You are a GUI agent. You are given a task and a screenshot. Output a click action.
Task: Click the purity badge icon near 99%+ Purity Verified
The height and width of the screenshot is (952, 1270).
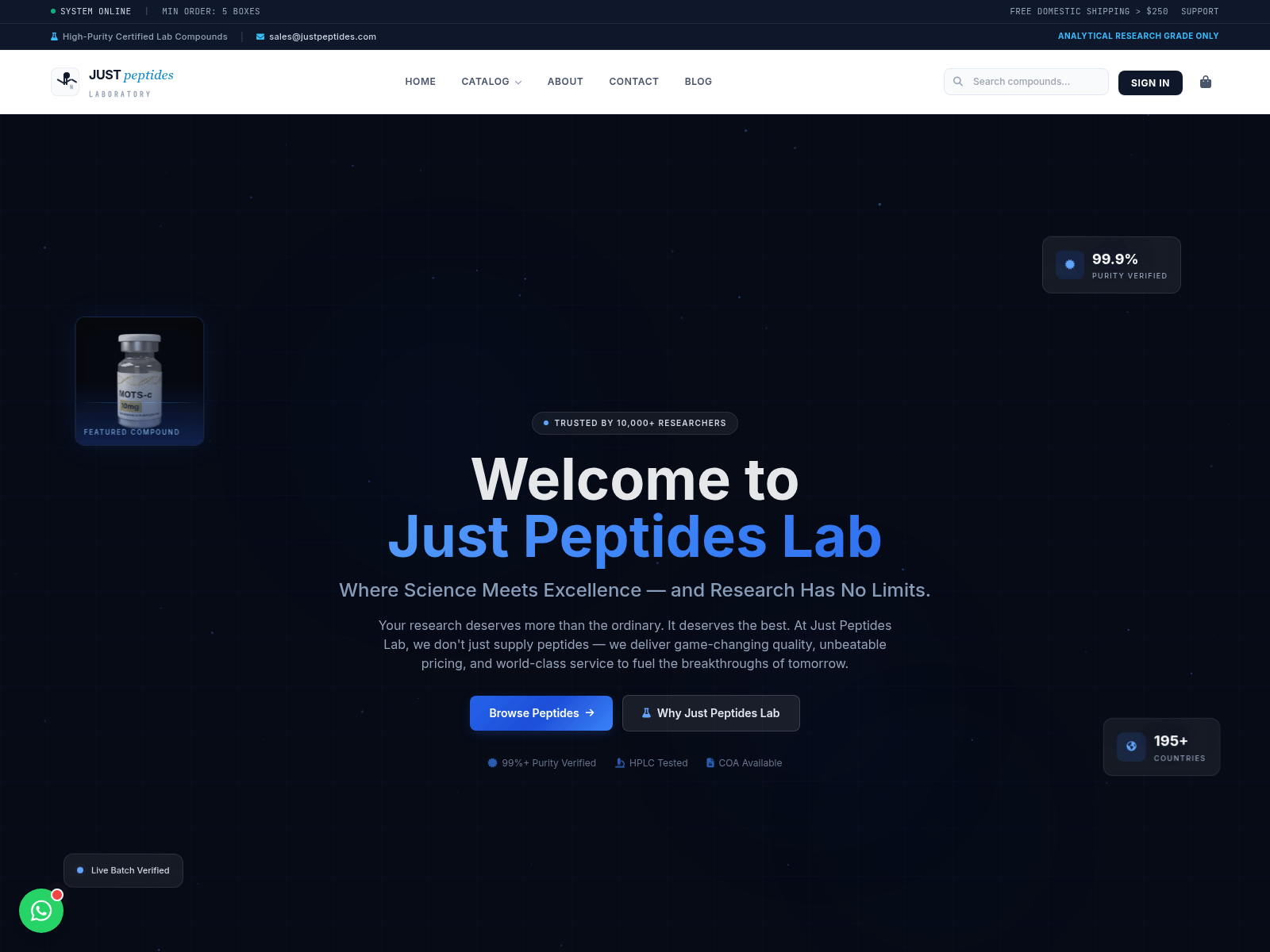[492, 763]
